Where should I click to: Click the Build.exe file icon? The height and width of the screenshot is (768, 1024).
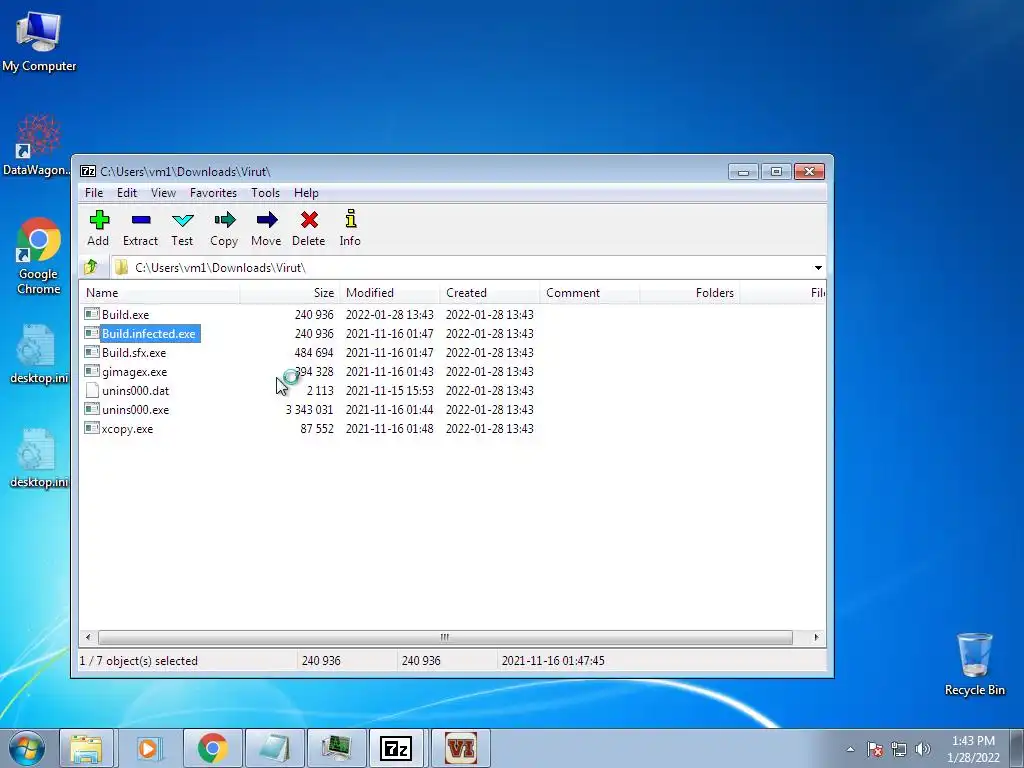[x=92, y=314]
